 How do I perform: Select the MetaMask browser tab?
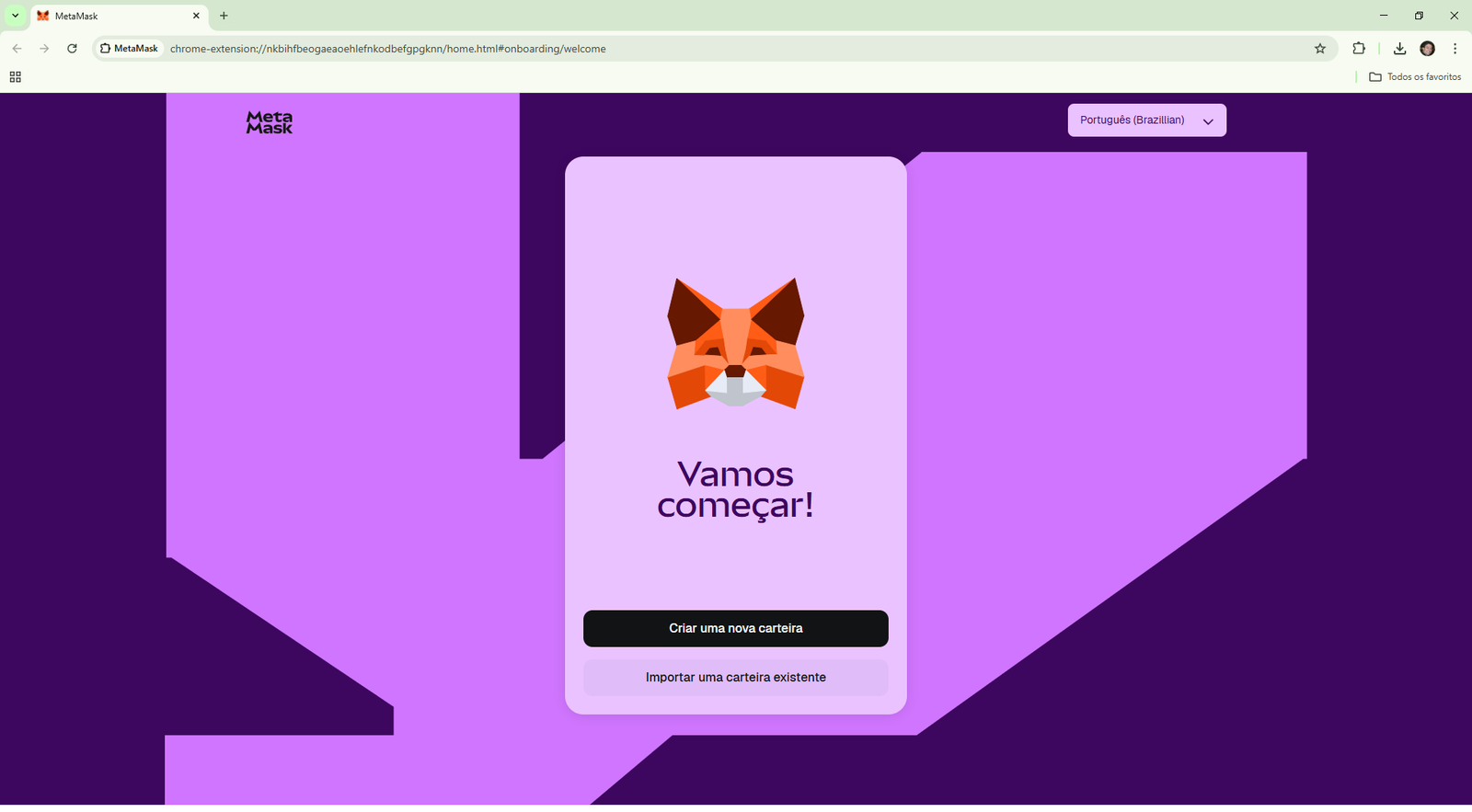click(x=119, y=16)
